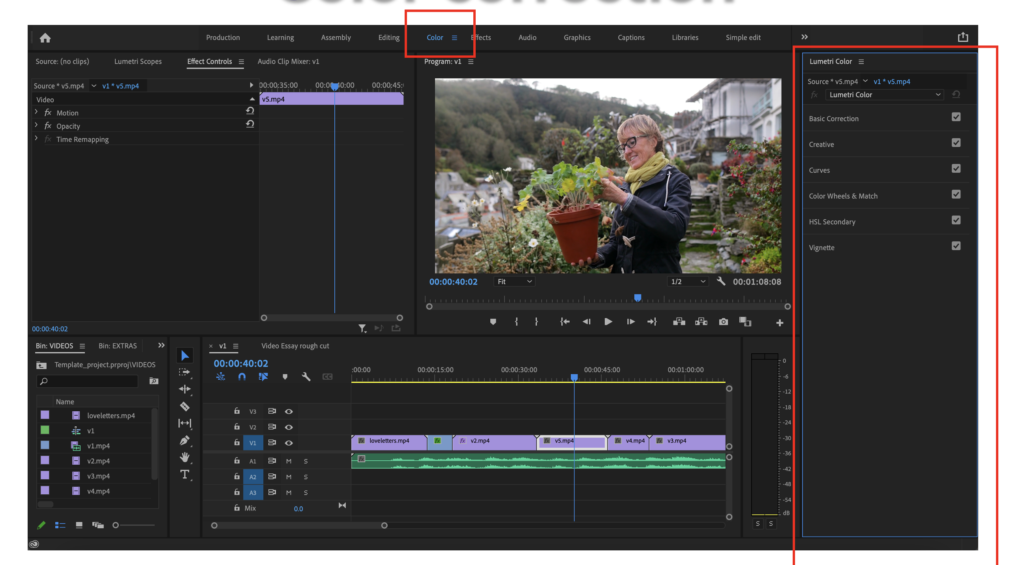Image resolution: width=1024 pixels, height=565 pixels.
Task: Open the Home screen icon
Action: (x=45, y=38)
